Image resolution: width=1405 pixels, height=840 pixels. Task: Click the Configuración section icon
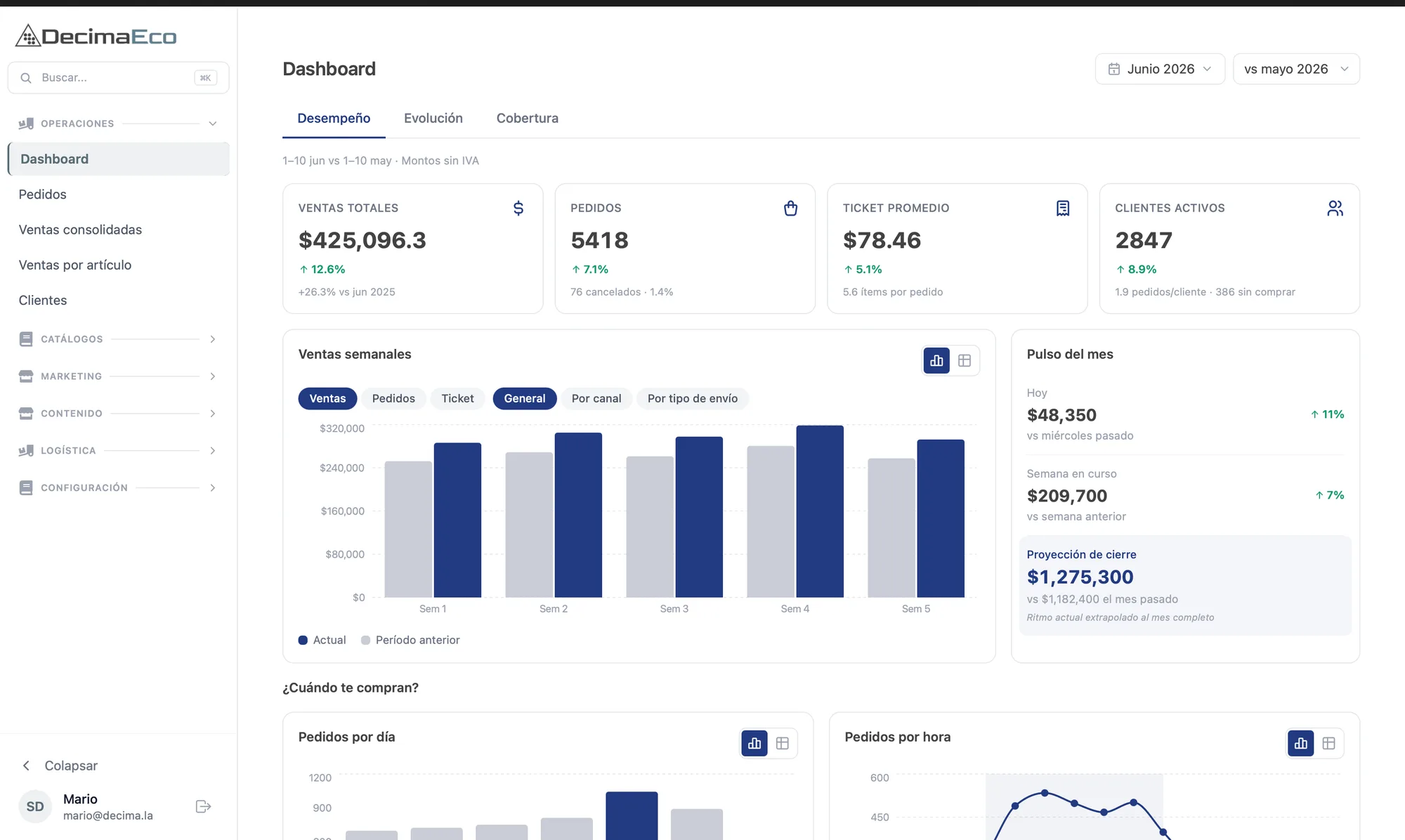click(26, 488)
